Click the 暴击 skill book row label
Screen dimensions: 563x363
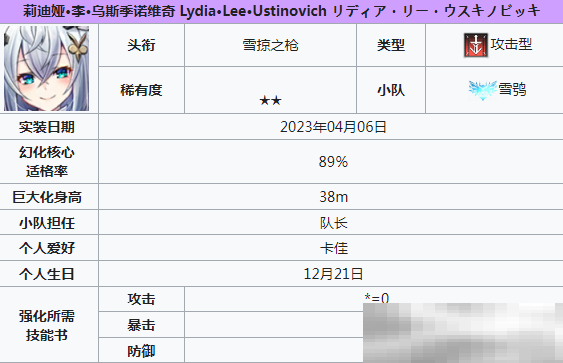pos(141,325)
